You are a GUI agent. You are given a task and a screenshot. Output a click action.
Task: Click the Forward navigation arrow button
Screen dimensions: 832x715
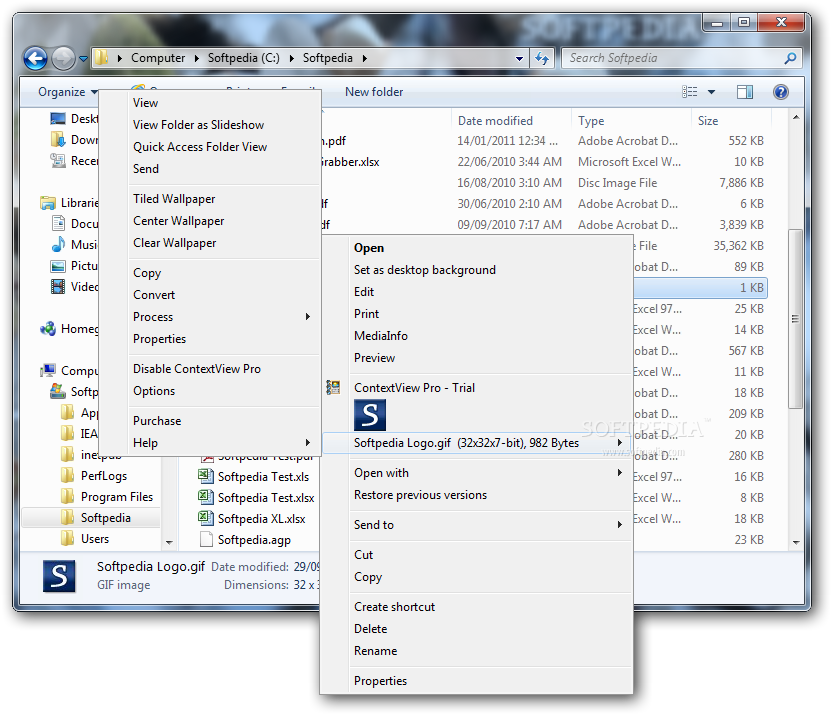pyautogui.click(x=63, y=58)
